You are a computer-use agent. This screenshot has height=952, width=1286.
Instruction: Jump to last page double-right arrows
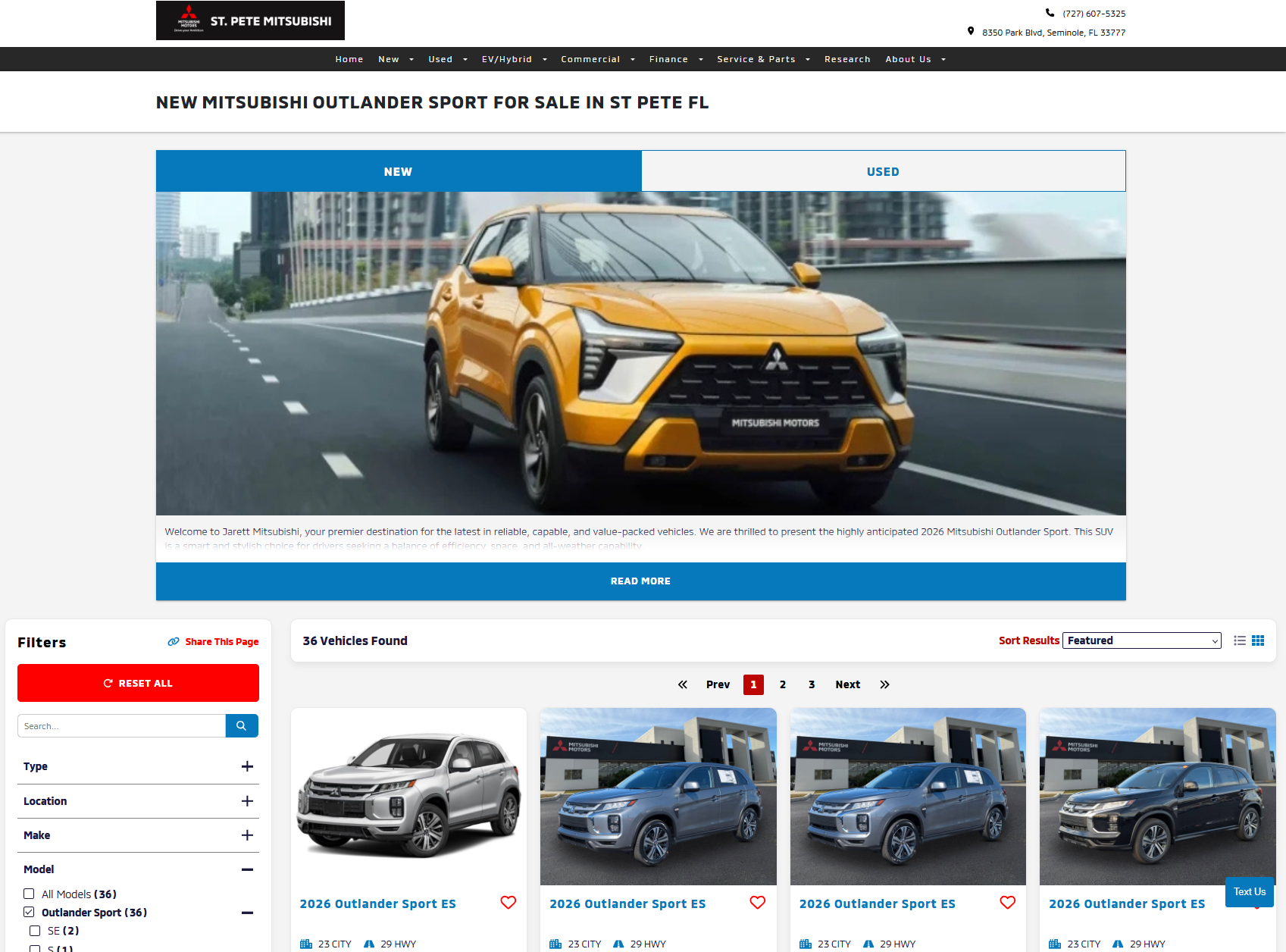[x=884, y=684]
